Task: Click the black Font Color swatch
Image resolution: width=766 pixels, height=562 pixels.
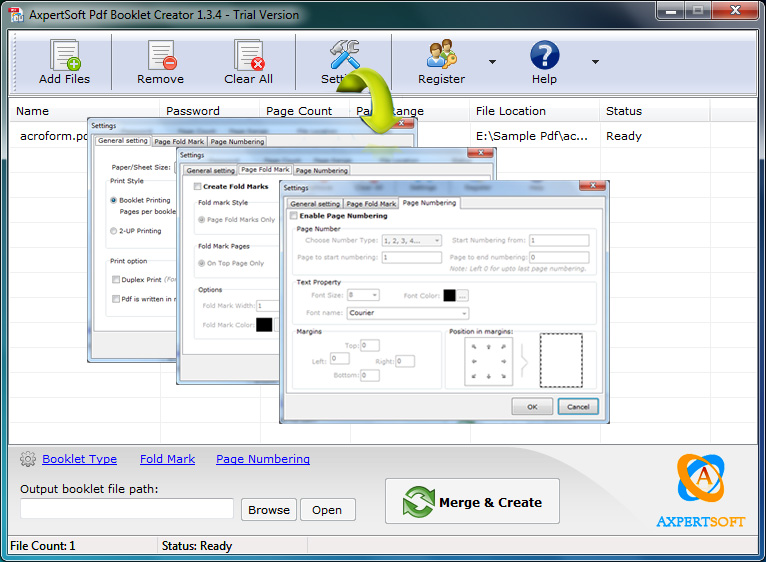Action: click(x=449, y=295)
